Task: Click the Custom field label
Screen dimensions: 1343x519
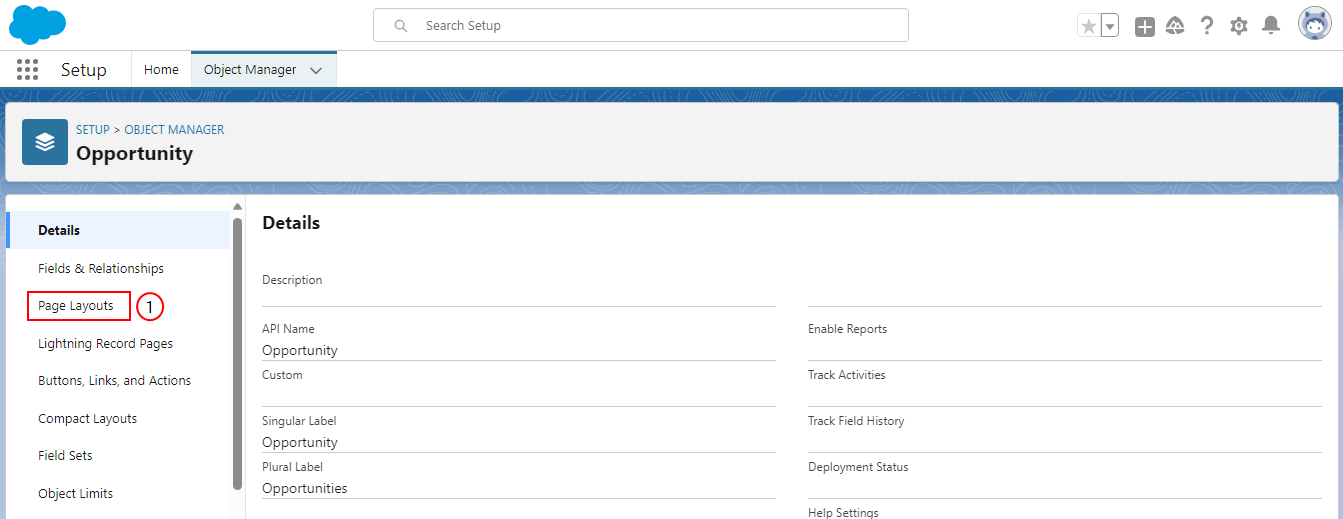Action: coord(282,375)
